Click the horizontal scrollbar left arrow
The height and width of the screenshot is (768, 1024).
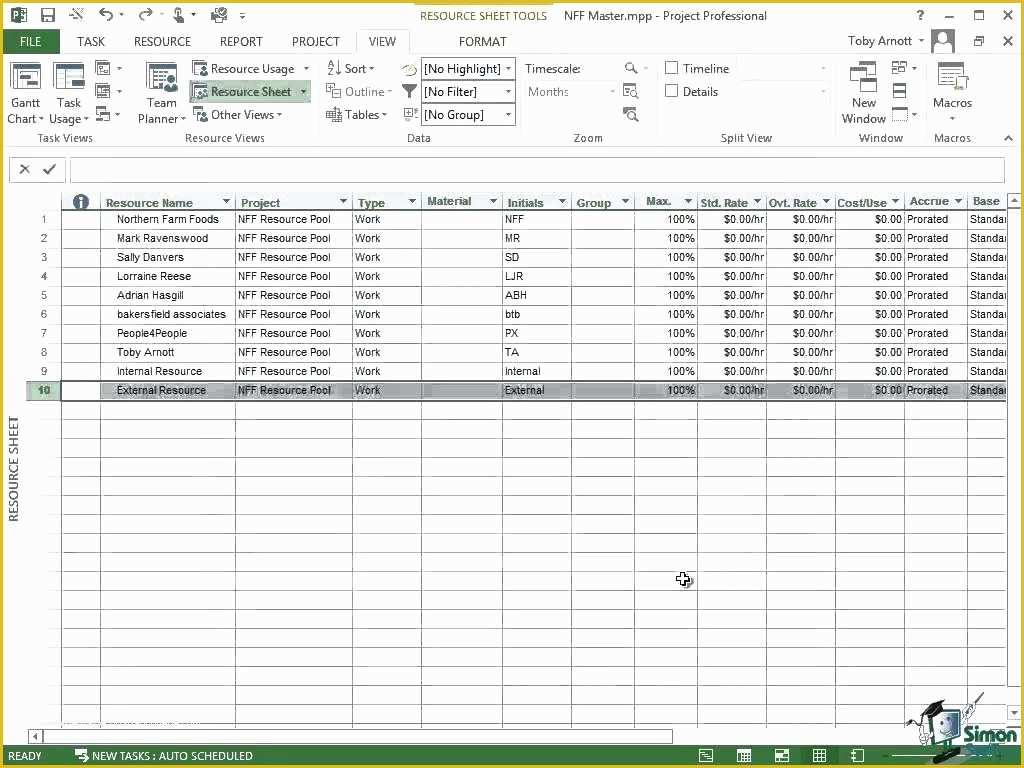[x=36, y=737]
